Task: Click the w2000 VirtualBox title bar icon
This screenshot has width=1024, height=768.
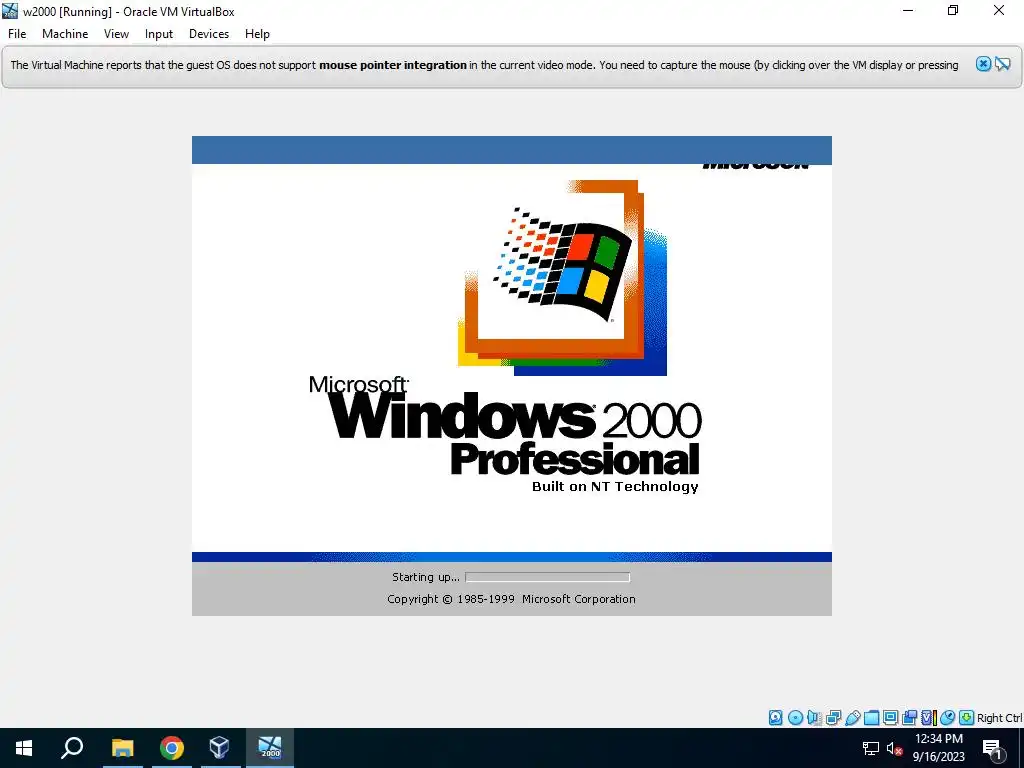Action: pos(10,11)
